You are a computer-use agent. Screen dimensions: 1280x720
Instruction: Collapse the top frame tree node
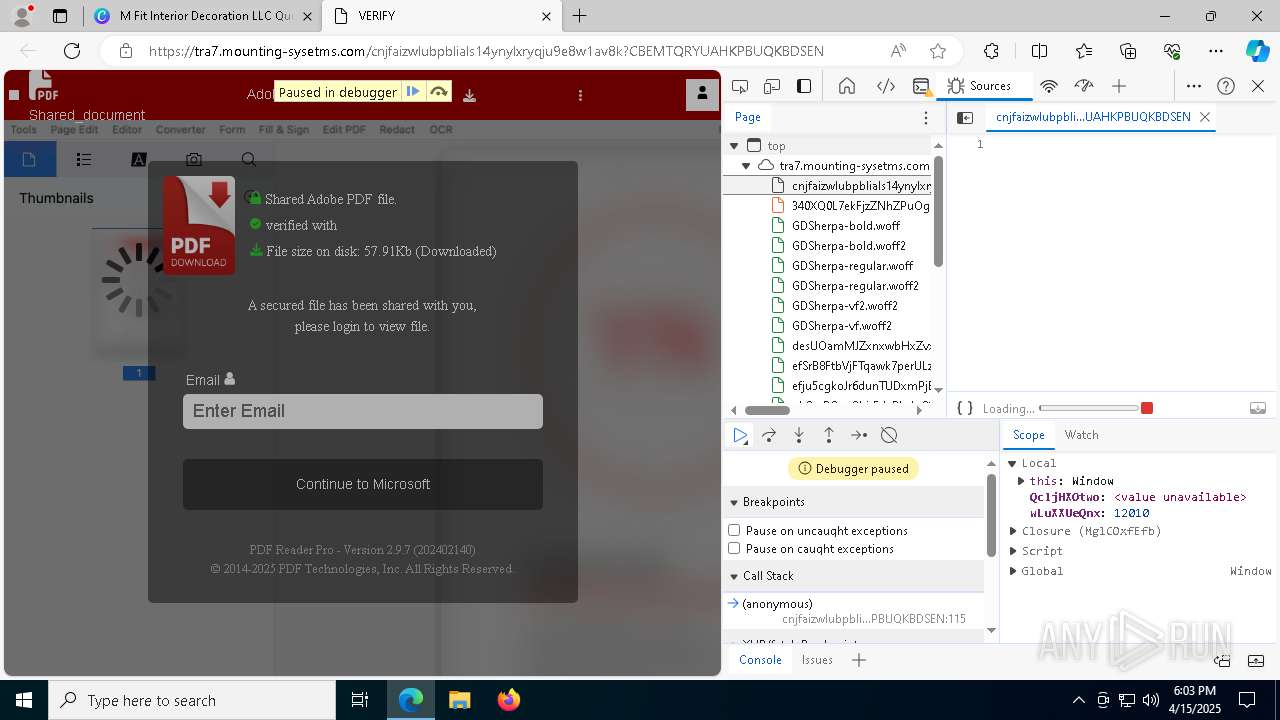734,146
